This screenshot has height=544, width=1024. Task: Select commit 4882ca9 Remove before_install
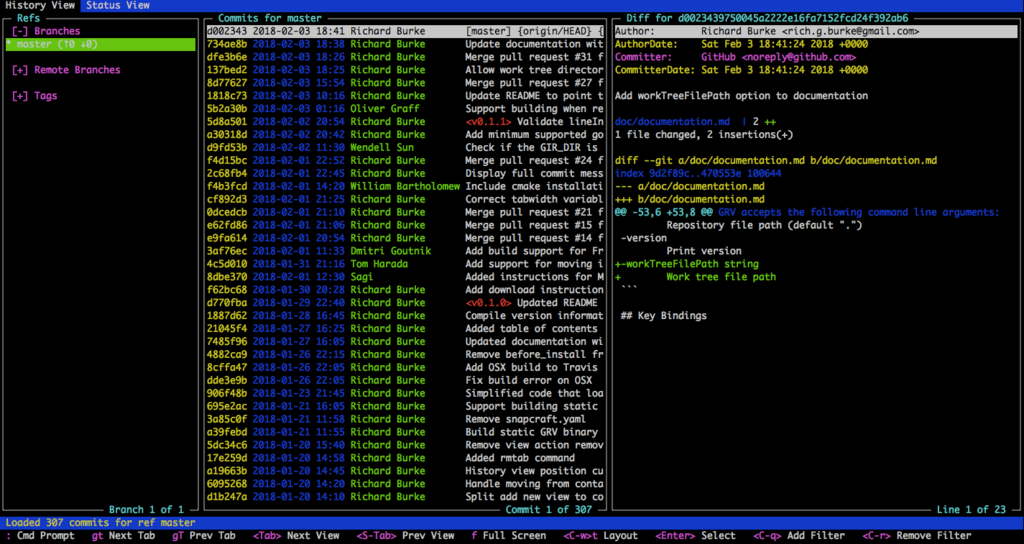[x=406, y=355]
